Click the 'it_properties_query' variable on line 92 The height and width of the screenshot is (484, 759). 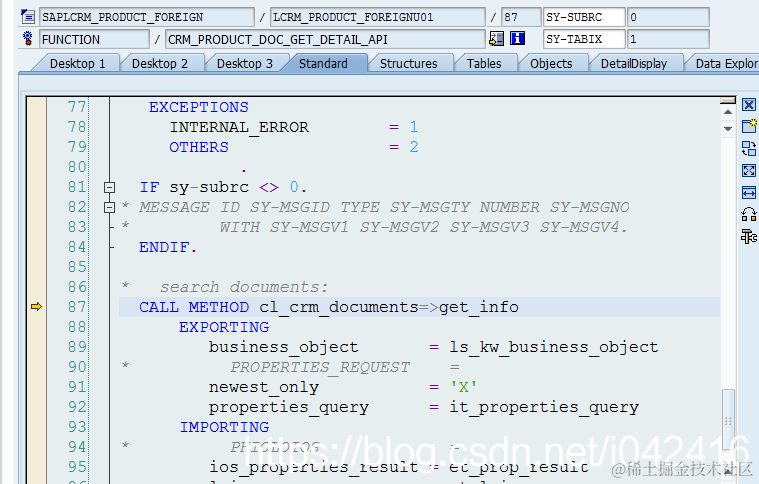pos(544,408)
